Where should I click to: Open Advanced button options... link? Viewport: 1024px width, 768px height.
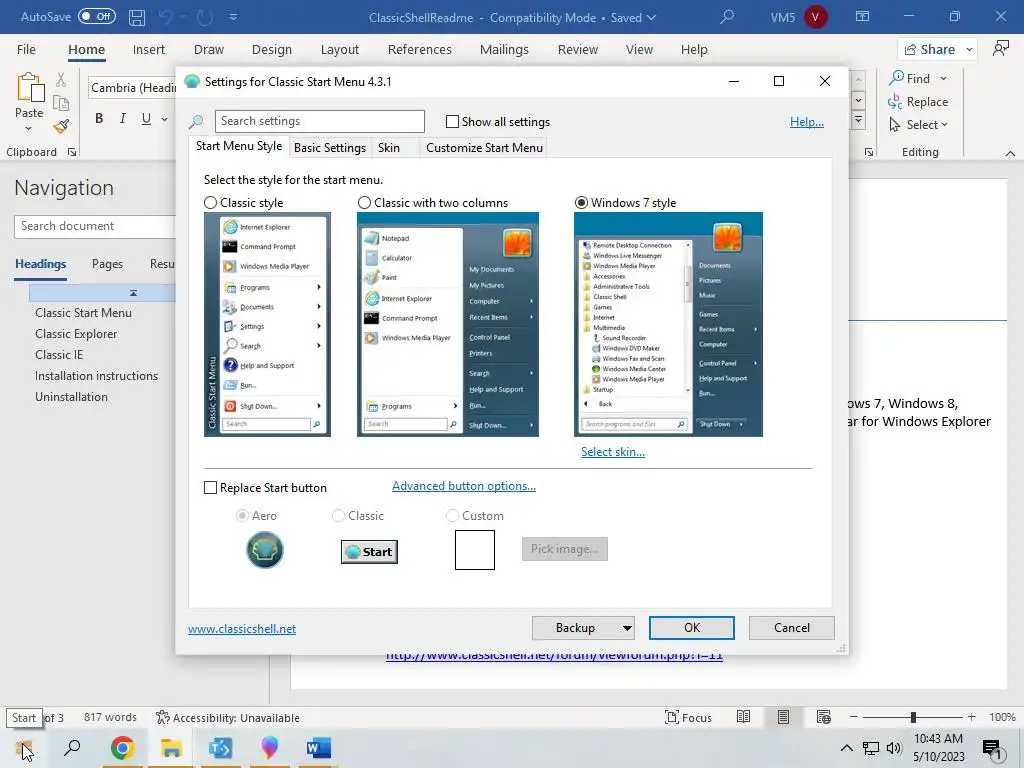[464, 486]
